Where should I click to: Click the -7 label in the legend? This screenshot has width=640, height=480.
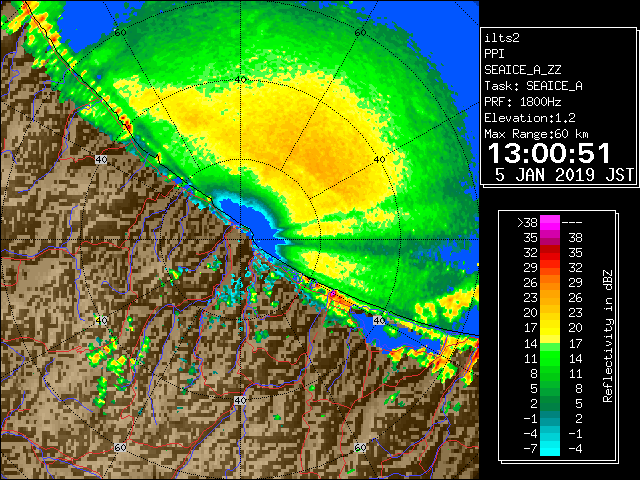(530, 449)
